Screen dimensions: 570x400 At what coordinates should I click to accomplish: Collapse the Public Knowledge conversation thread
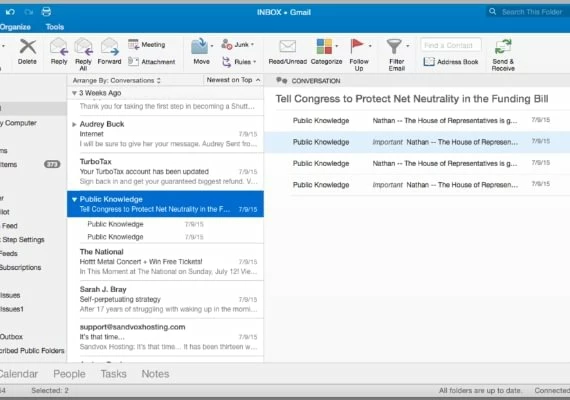74,199
